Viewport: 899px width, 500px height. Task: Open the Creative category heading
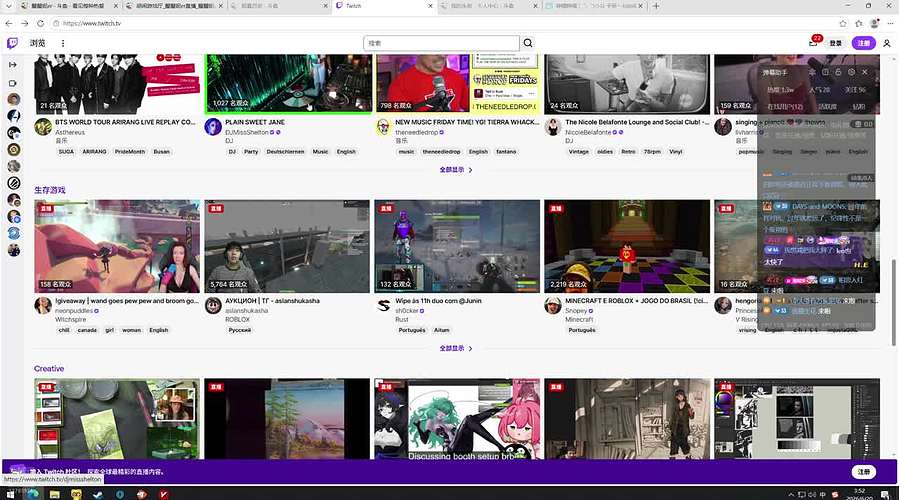tap(49, 368)
